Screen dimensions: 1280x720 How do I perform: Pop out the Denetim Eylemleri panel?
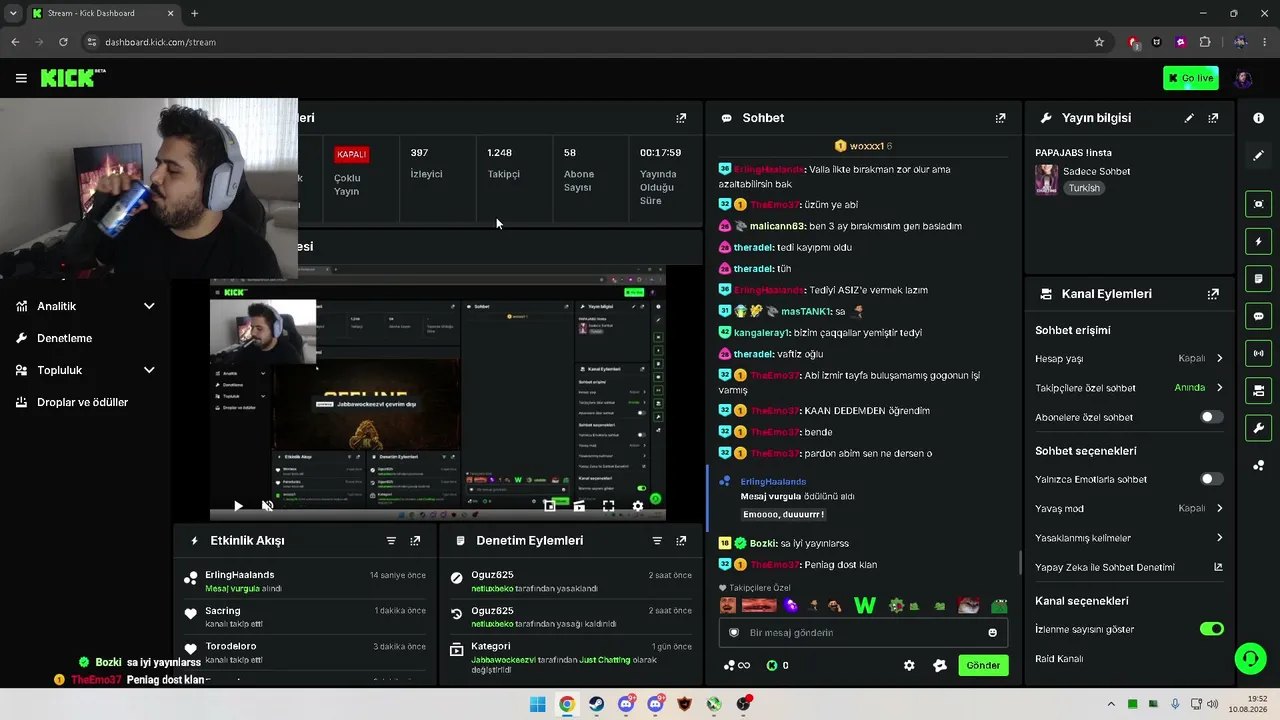point(681,541)
